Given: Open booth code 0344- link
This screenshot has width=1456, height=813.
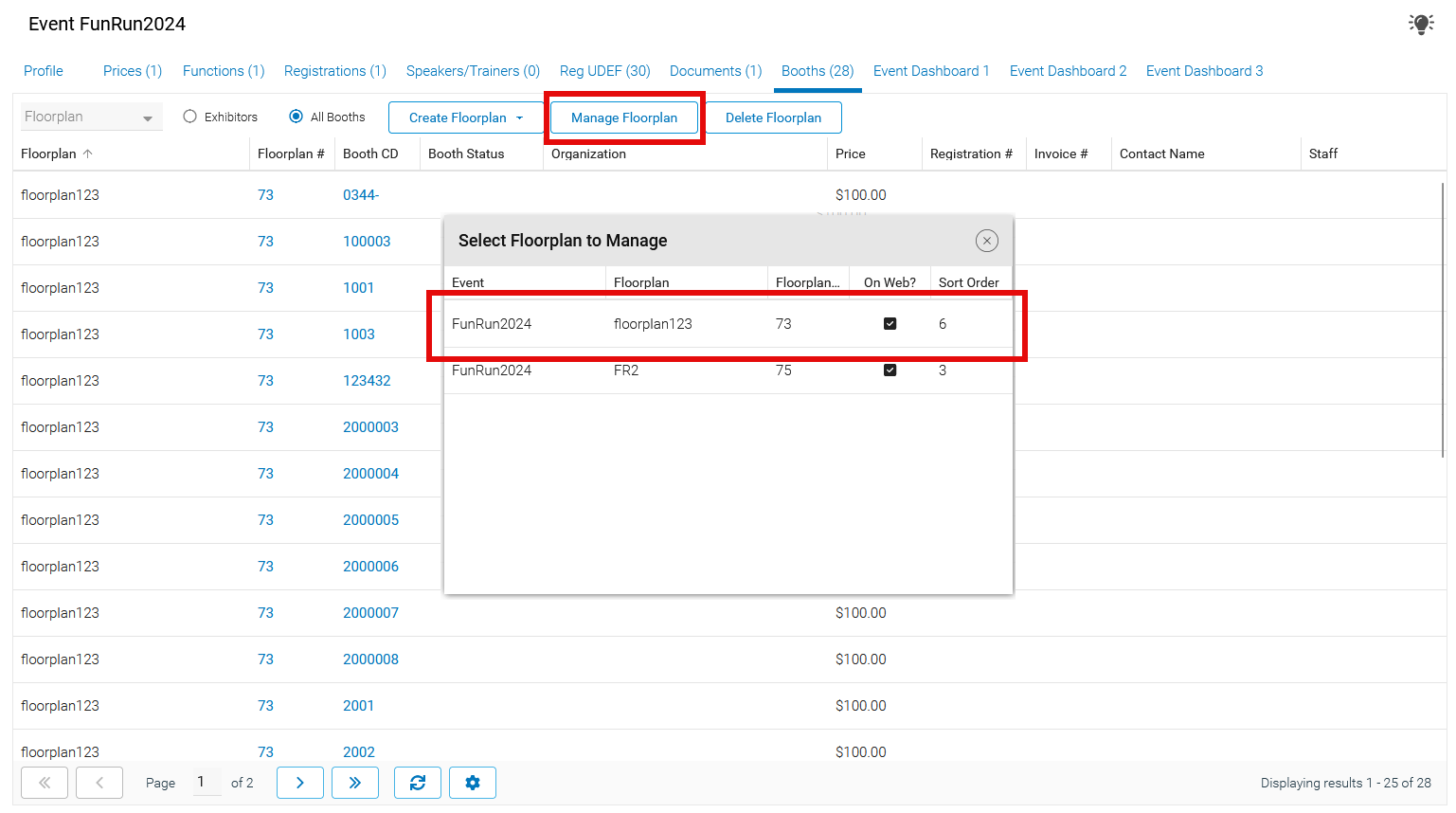Looking at the screenshot, I should (x=361, y=195).
